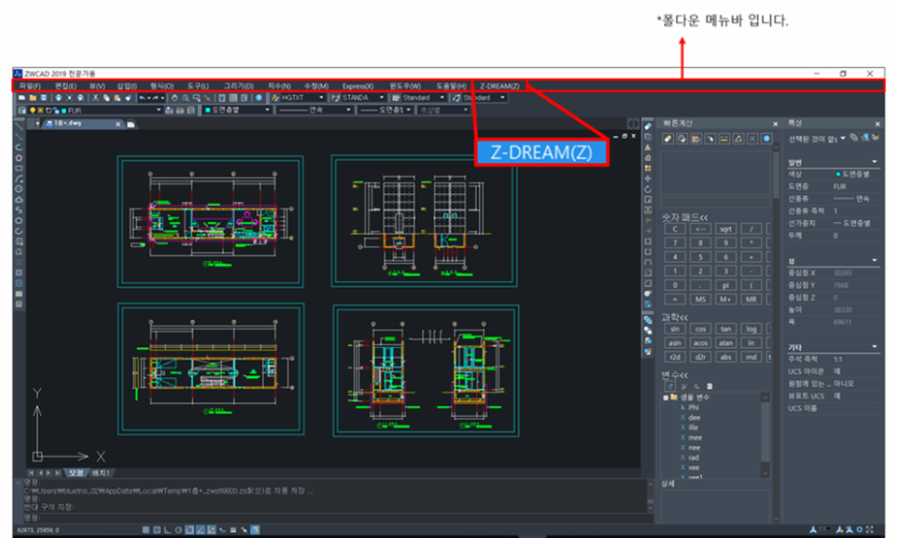Image resolution: width=901 pixels, height=549 pixels.
Task: Open the 도면층별 color dropdown
Action: pyautogui.click(x=267, y=110)
